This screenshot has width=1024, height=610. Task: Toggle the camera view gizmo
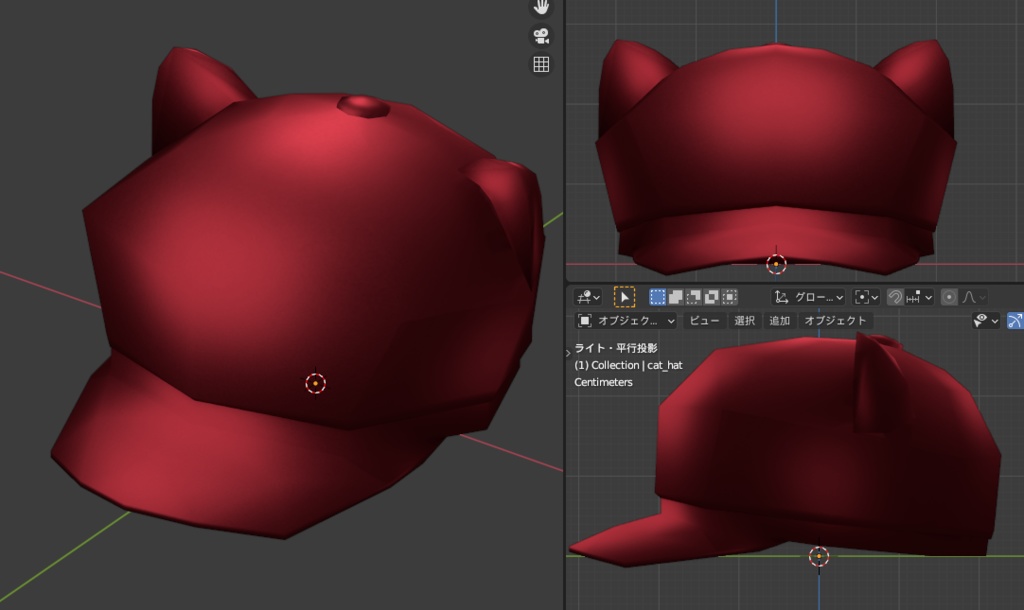coord(541,36)
